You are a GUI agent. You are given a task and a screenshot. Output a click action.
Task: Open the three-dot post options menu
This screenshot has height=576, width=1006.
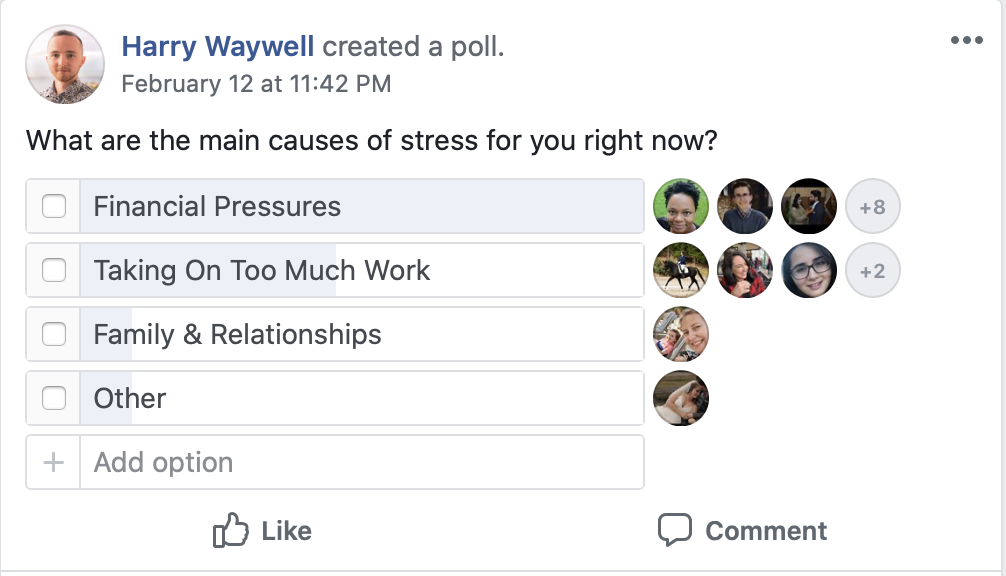[967, 41]
